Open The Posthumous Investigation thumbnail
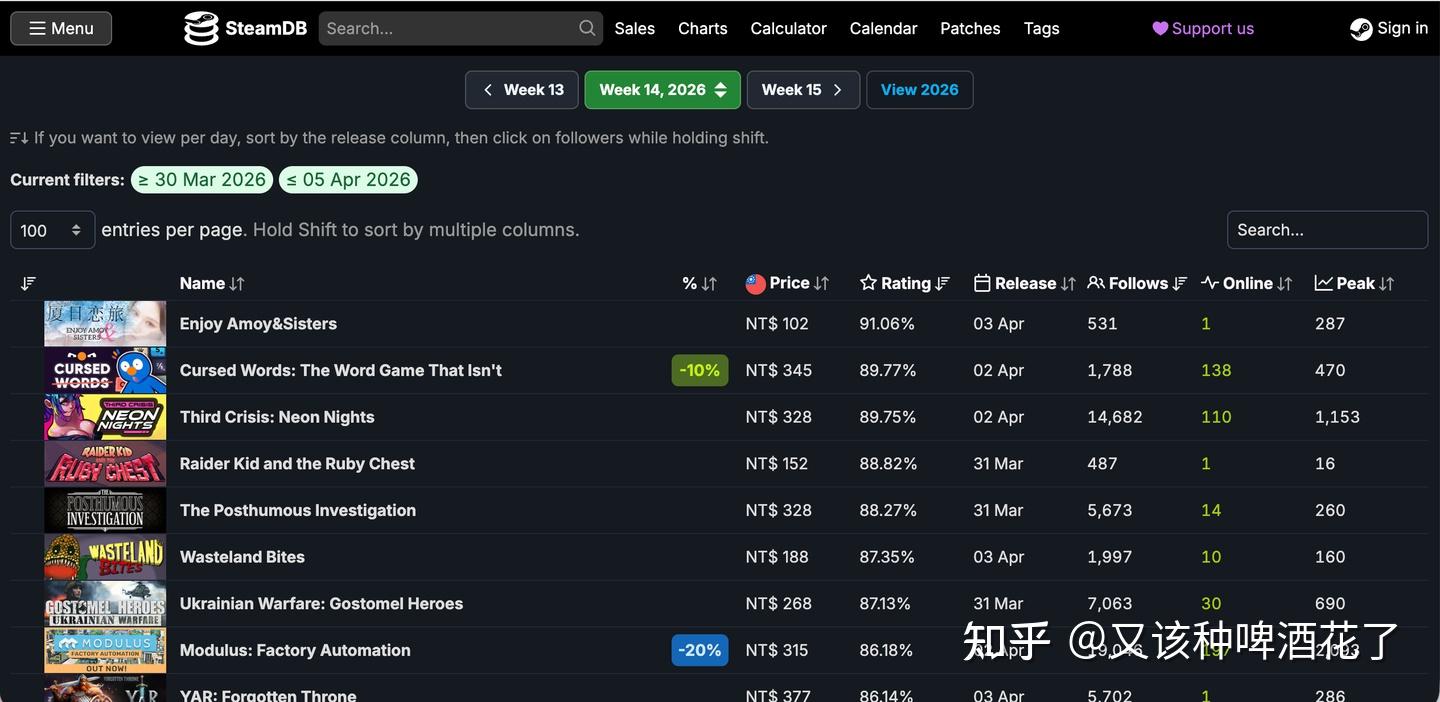The height and width of the screenshot is (702, 1440). coord(105,511)
